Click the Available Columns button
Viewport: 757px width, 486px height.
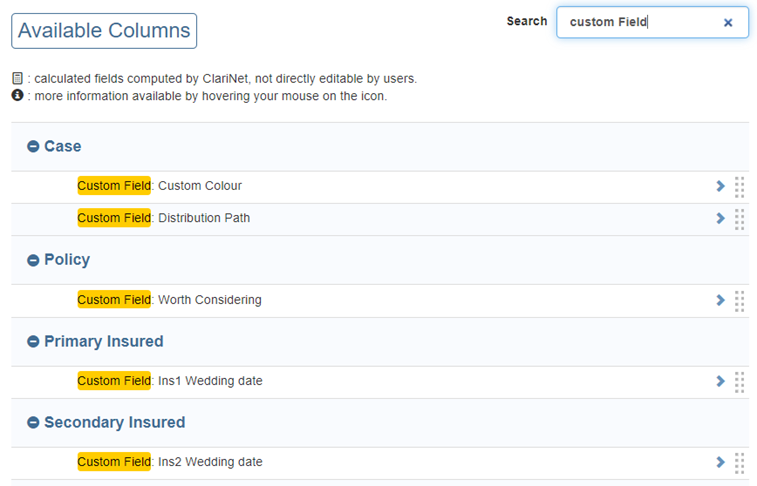coord(104,31)
